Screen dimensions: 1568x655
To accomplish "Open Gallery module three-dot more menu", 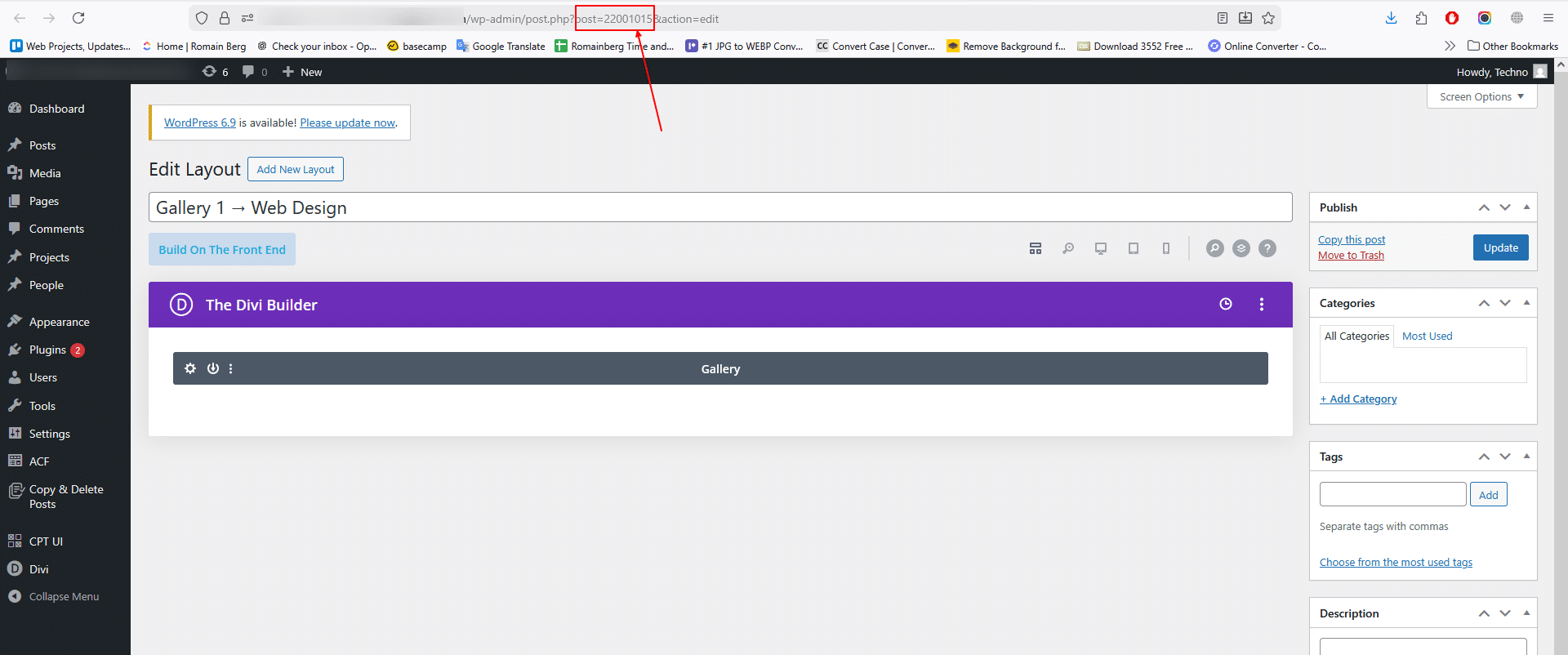I will click(x=231, y=368).
